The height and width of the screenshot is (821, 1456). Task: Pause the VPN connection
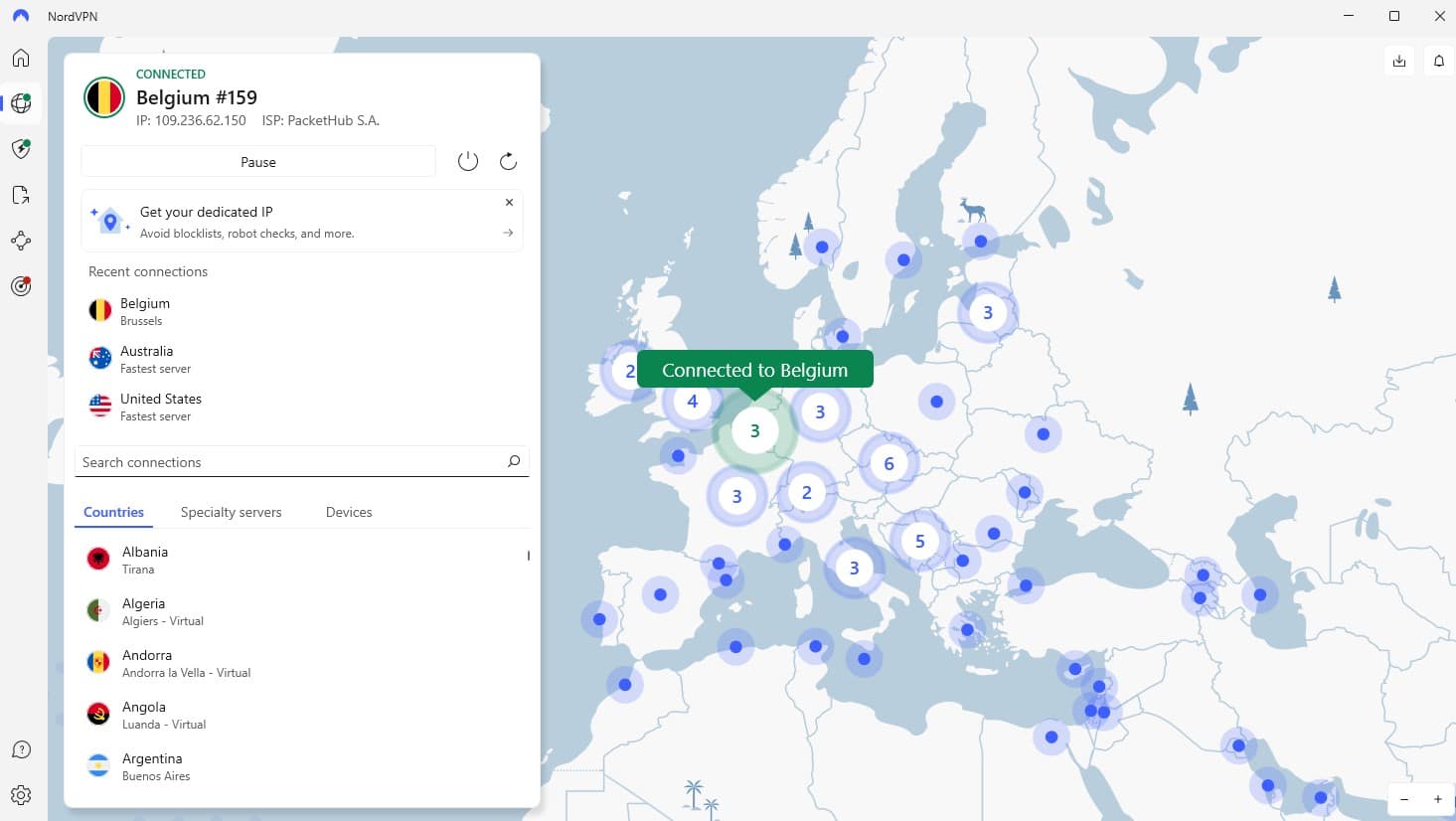pyautogui.click(x=258, y=162)
